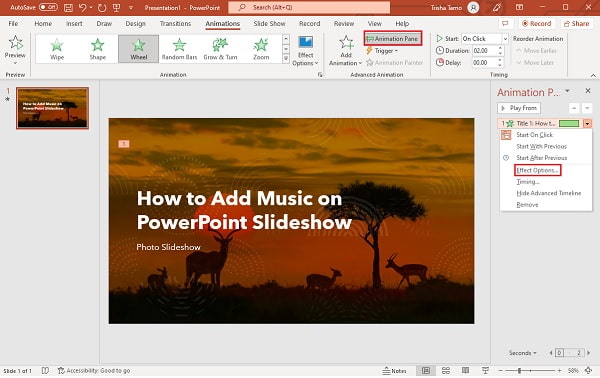The image size is (600, 378).
Task: Open the Customize Quick Access Toolbar arrow
Action: click(x=131, y=7)
